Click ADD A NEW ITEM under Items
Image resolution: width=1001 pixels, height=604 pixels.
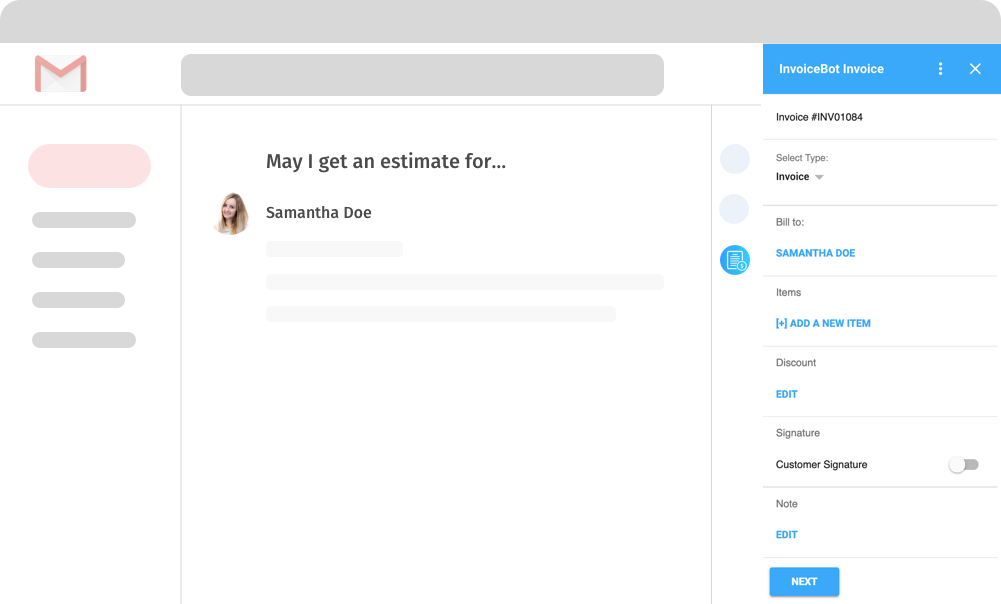click(823, 324)
